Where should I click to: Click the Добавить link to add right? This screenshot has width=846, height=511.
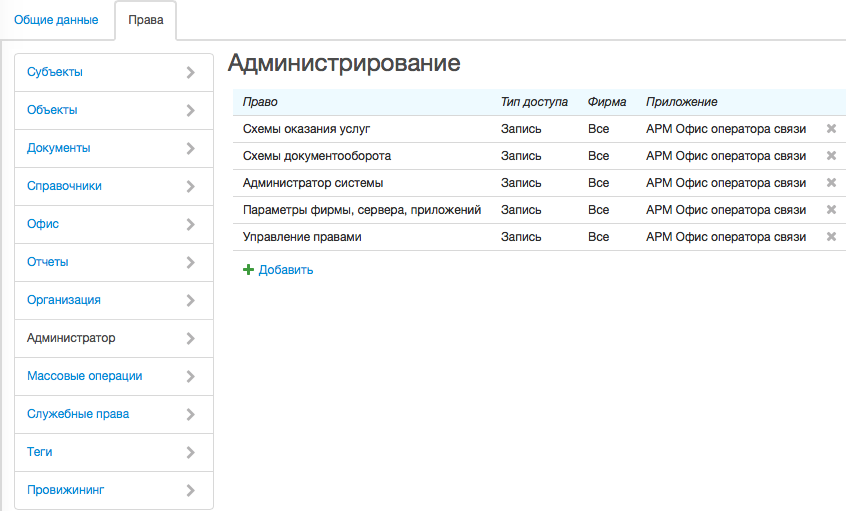coord(285,270)
